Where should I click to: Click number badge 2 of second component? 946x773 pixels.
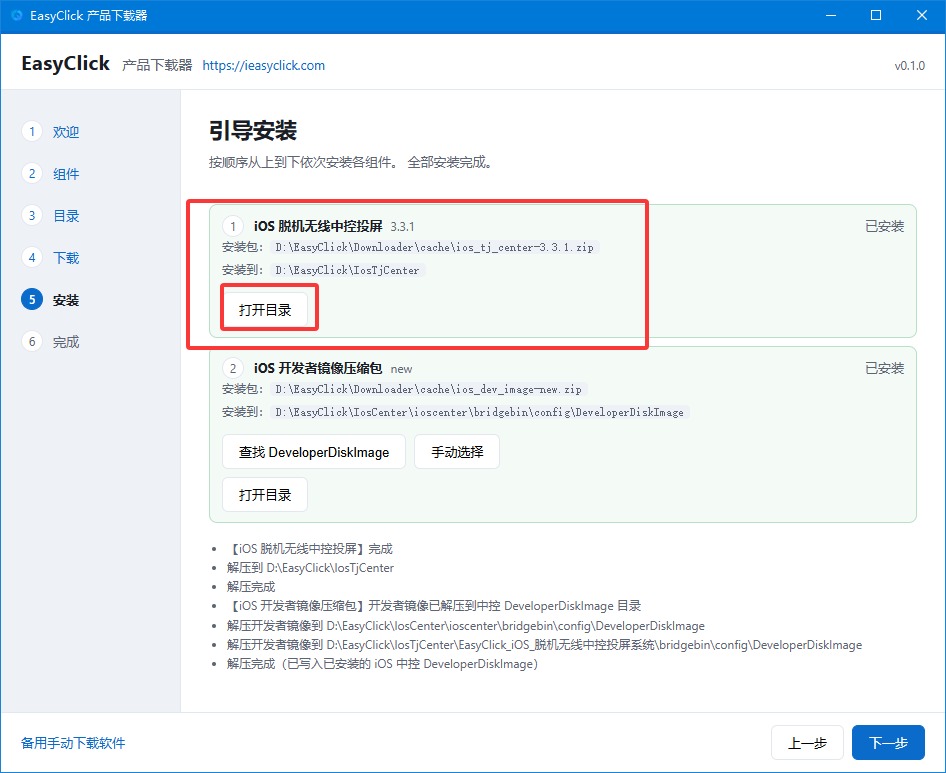pyautogui.click(x=233, y=368)
